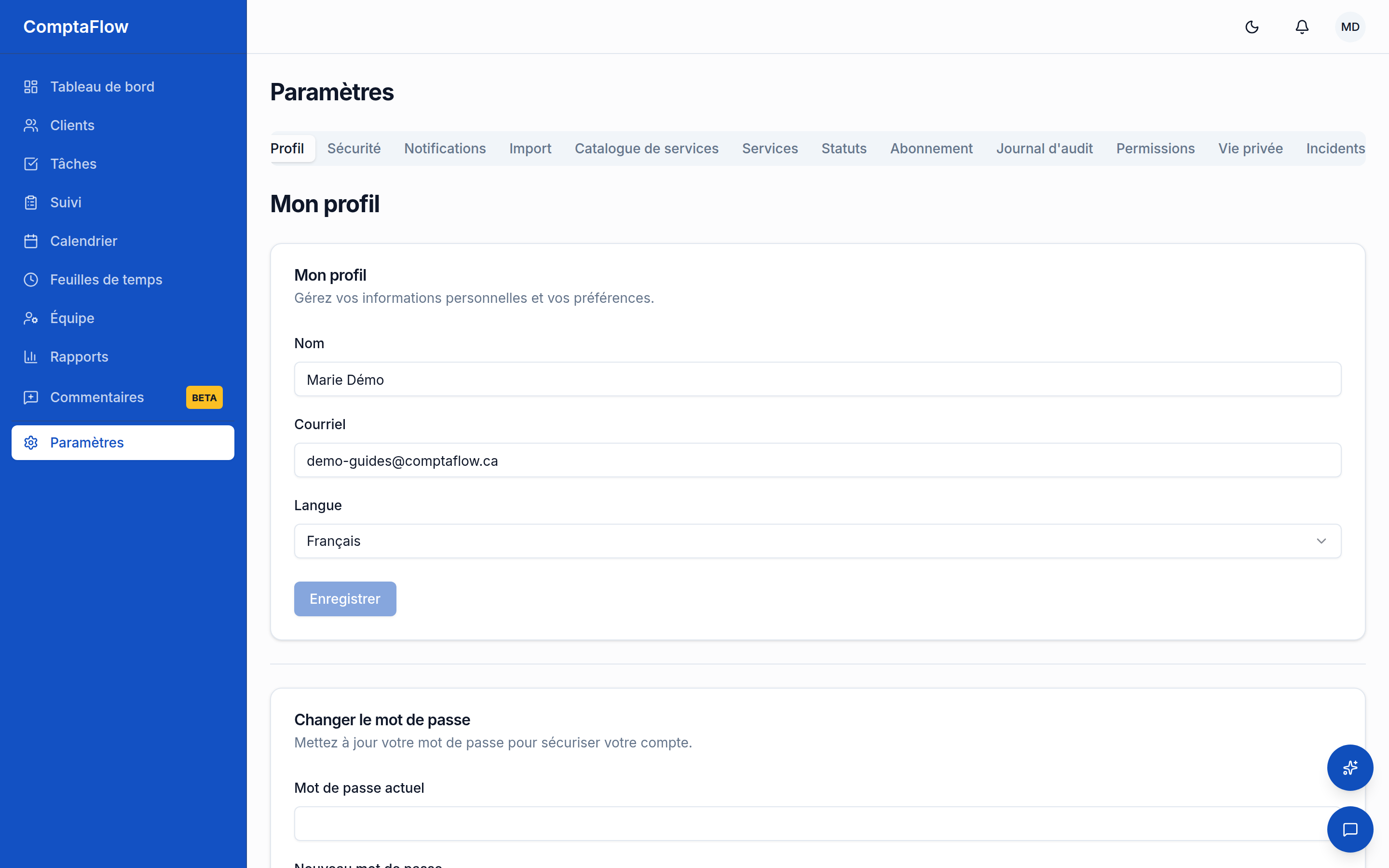Click the Mot de passe actuel field
1389x868 pixels.
pos(817,824)
